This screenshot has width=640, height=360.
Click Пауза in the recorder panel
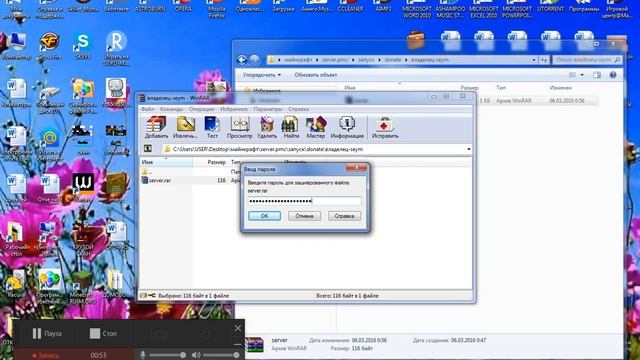coord(47,333)
